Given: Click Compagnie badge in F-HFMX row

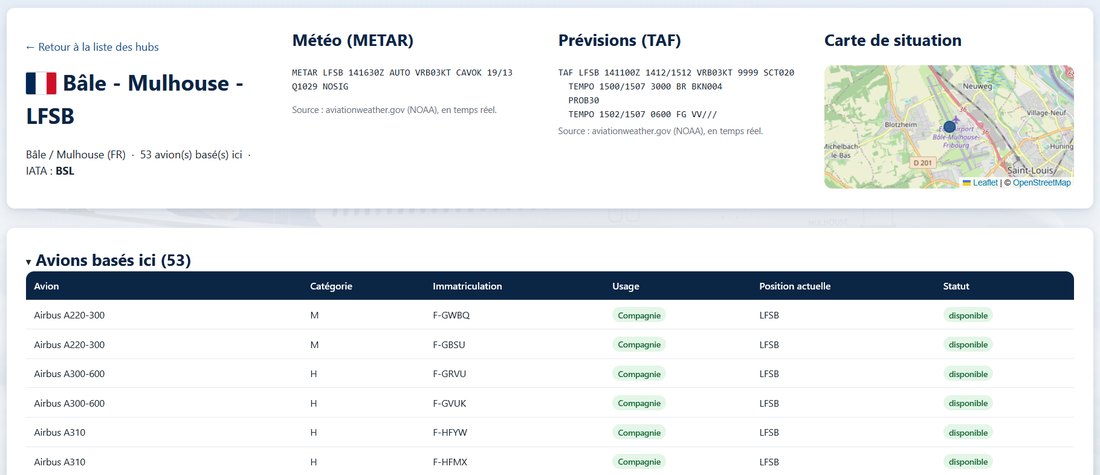Looking at the screenshot, I should click(639, 462).
